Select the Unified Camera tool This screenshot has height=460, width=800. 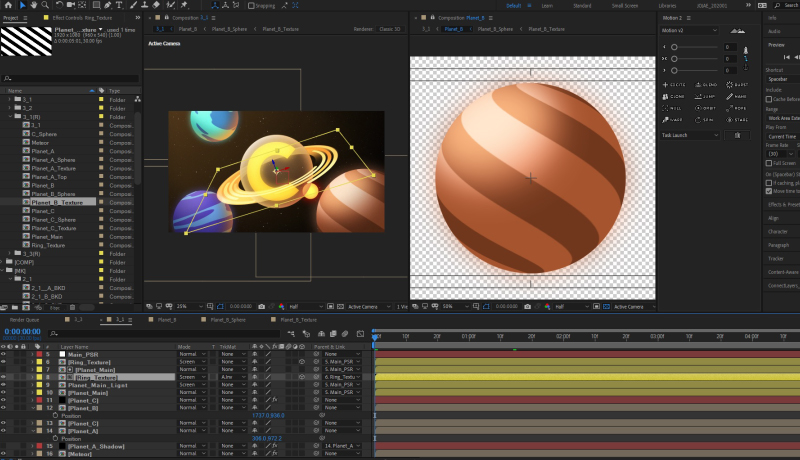[x=71, y=5]
